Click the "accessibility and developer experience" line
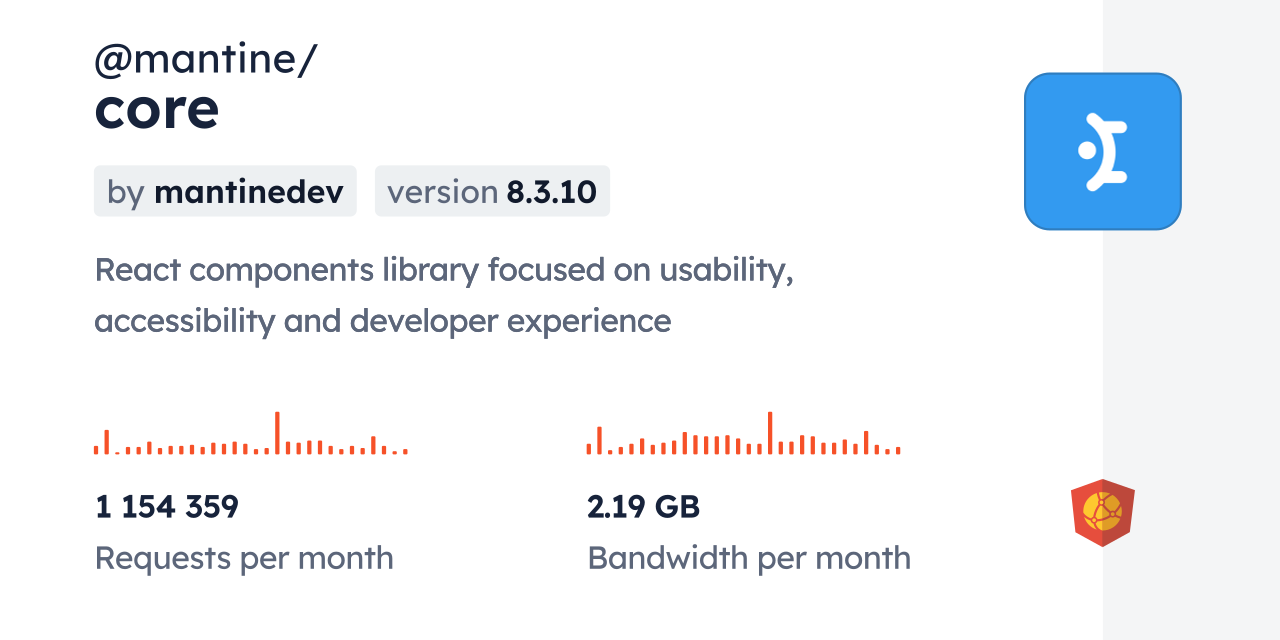The image size is (1280, 640). pos(382,321)
